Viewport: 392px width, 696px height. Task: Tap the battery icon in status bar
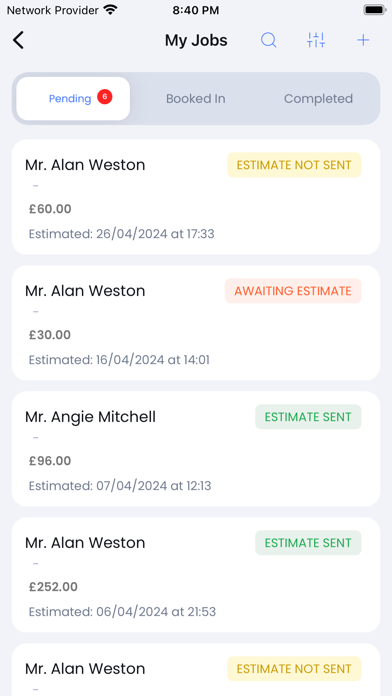374,10
